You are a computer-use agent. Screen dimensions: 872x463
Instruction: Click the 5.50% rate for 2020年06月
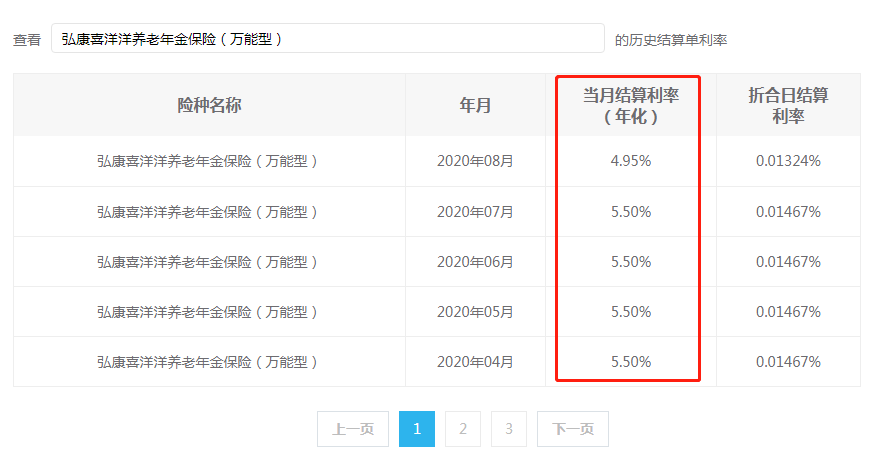[x=631, y=262]
